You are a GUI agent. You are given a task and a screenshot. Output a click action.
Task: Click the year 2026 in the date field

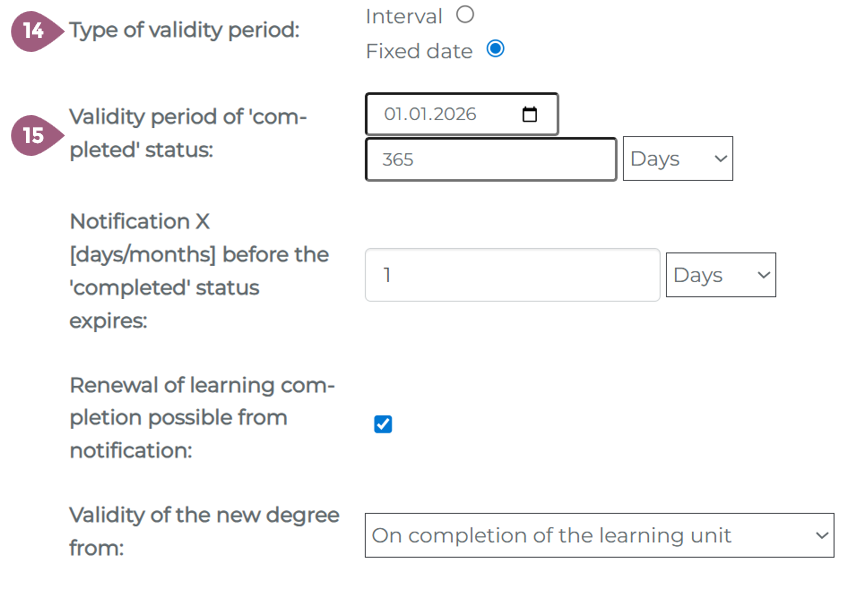(455, 114)
